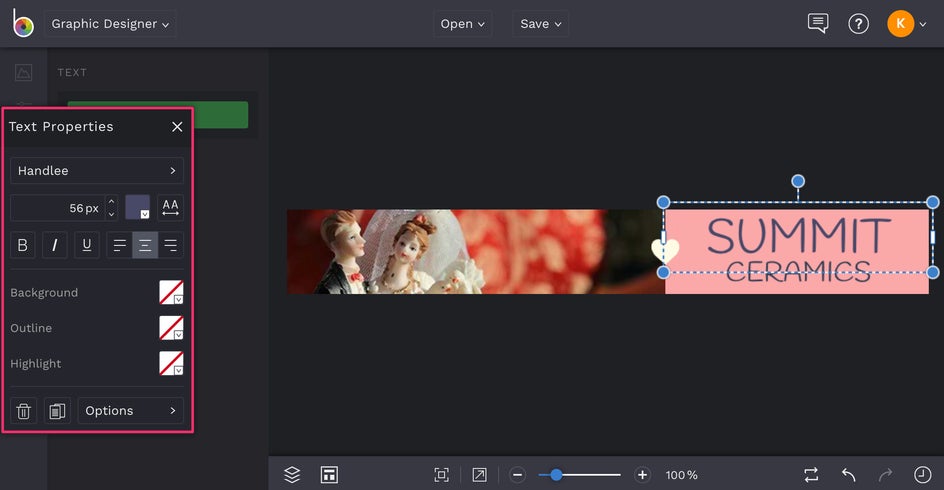Decrease font size with down stepper
Viewport: 944px width, 490px height.
click(x=111, y=214)
